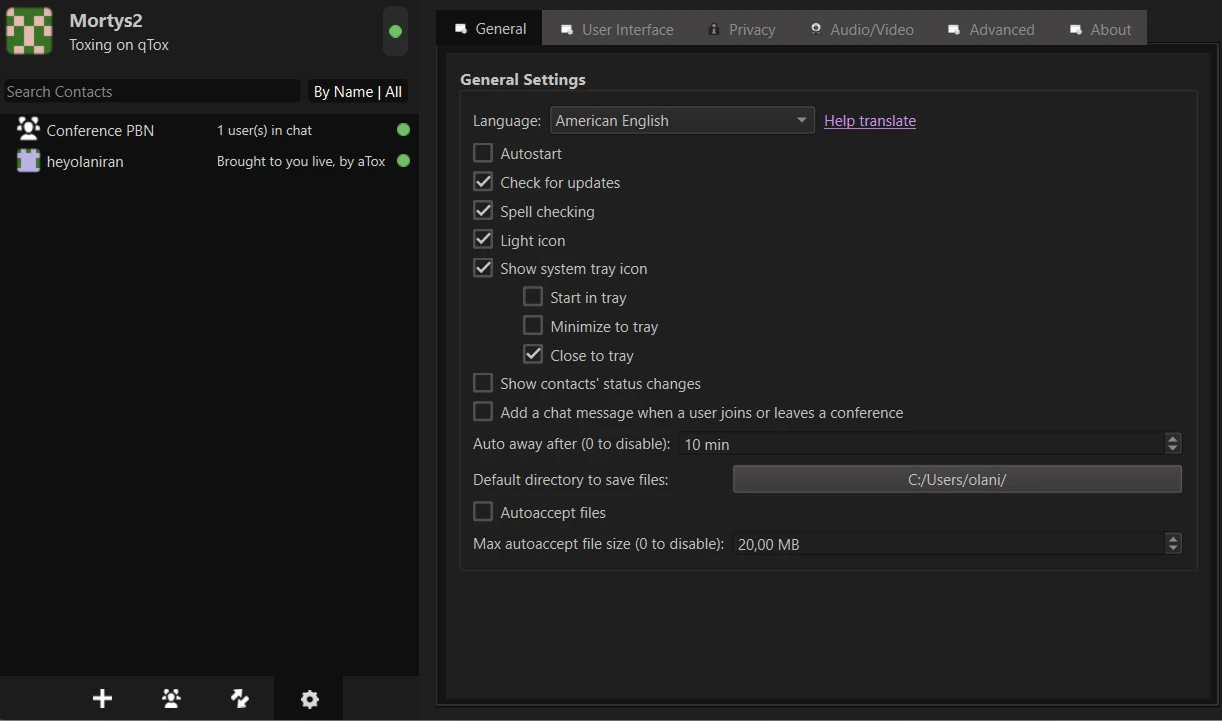Viewport: 1222px width, 721px height.
Task: Open the By Name | All filter dropdown
Action: [x=357, y=92]
